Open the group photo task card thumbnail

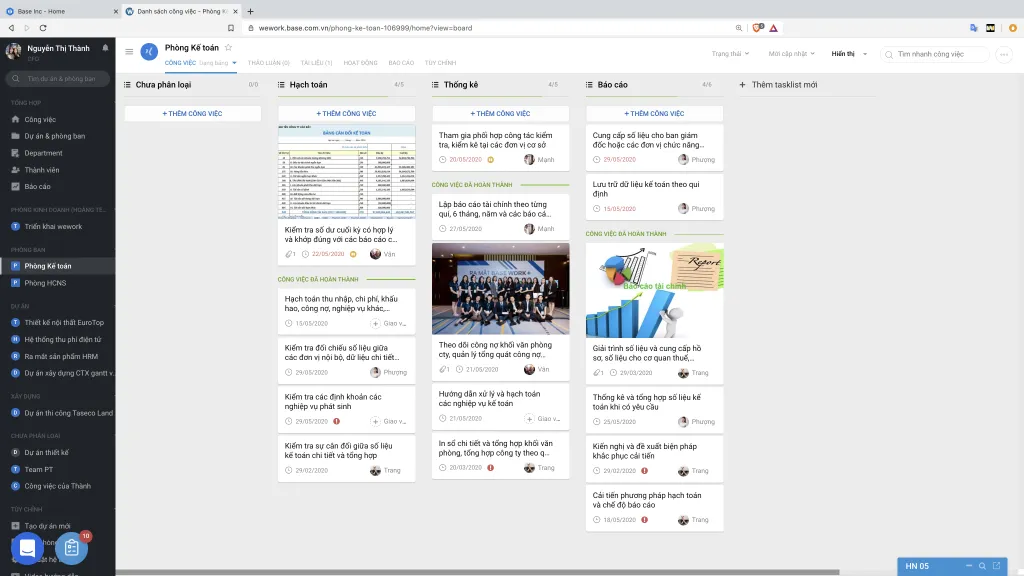pos(500,289)
